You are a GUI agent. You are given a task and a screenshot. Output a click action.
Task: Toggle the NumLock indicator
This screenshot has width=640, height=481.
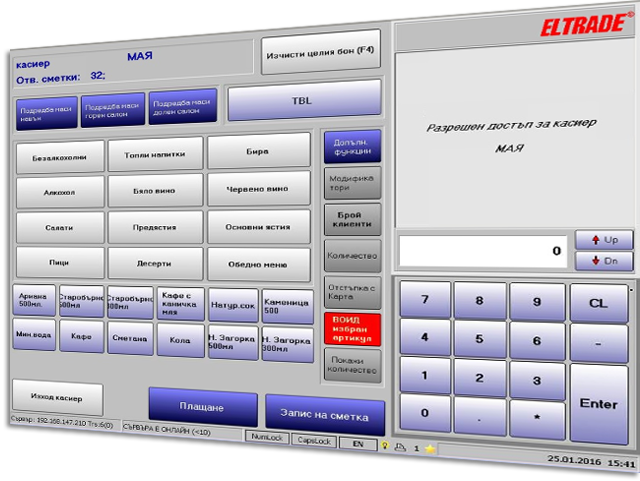point(267,437)
